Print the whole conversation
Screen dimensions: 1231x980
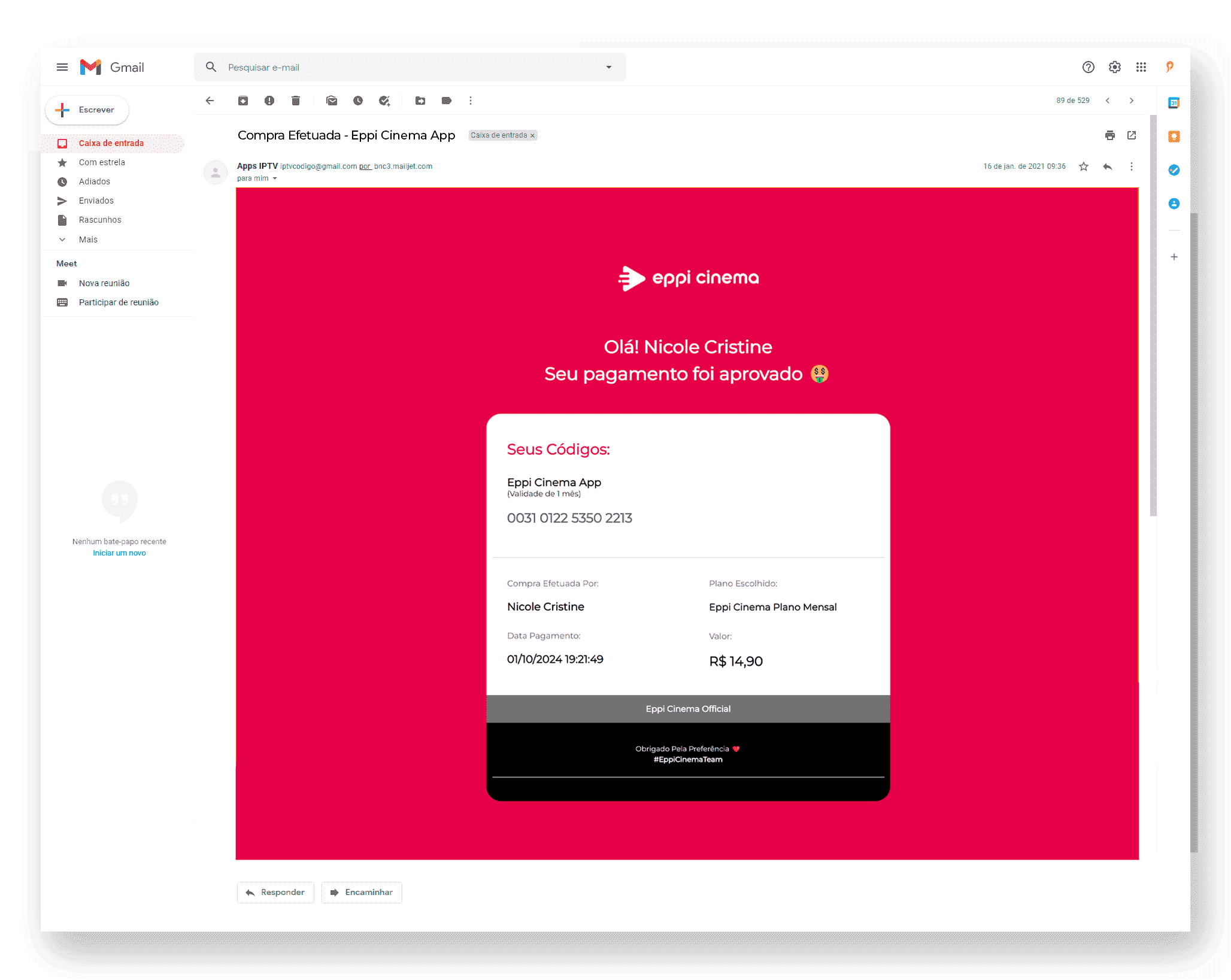[1110, 135]
